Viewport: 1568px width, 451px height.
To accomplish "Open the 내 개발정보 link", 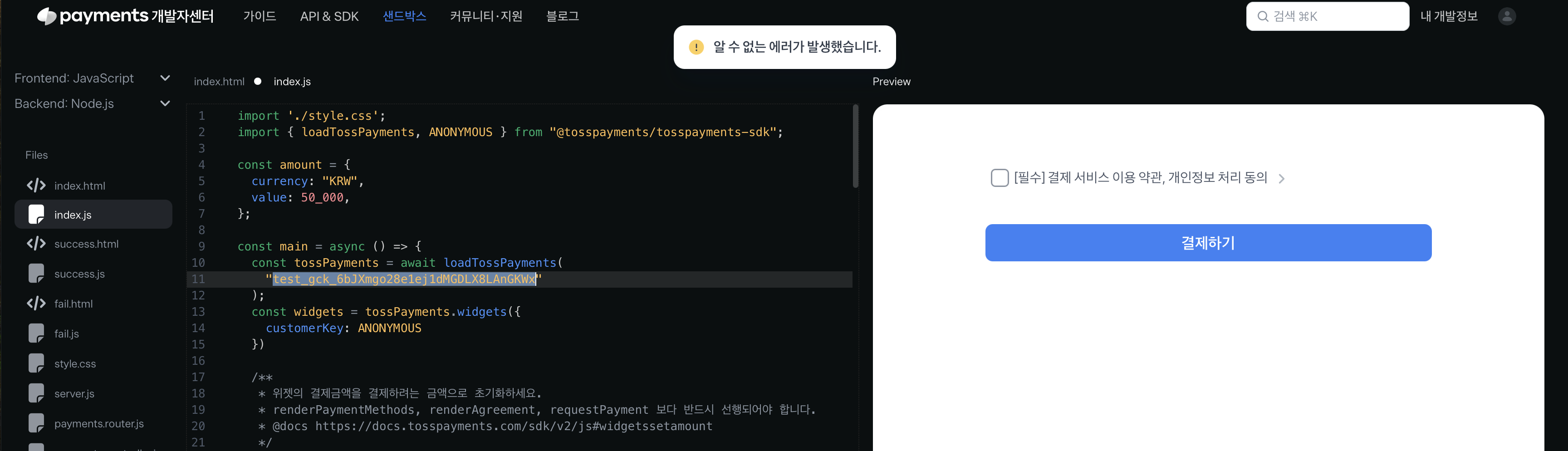I will 1449,16.
